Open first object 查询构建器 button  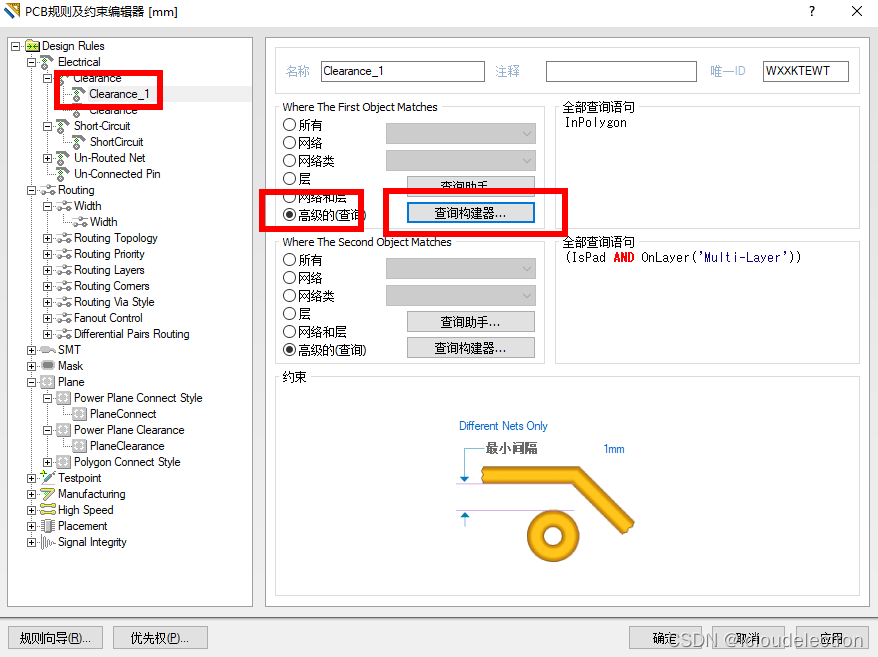(470, 213)
